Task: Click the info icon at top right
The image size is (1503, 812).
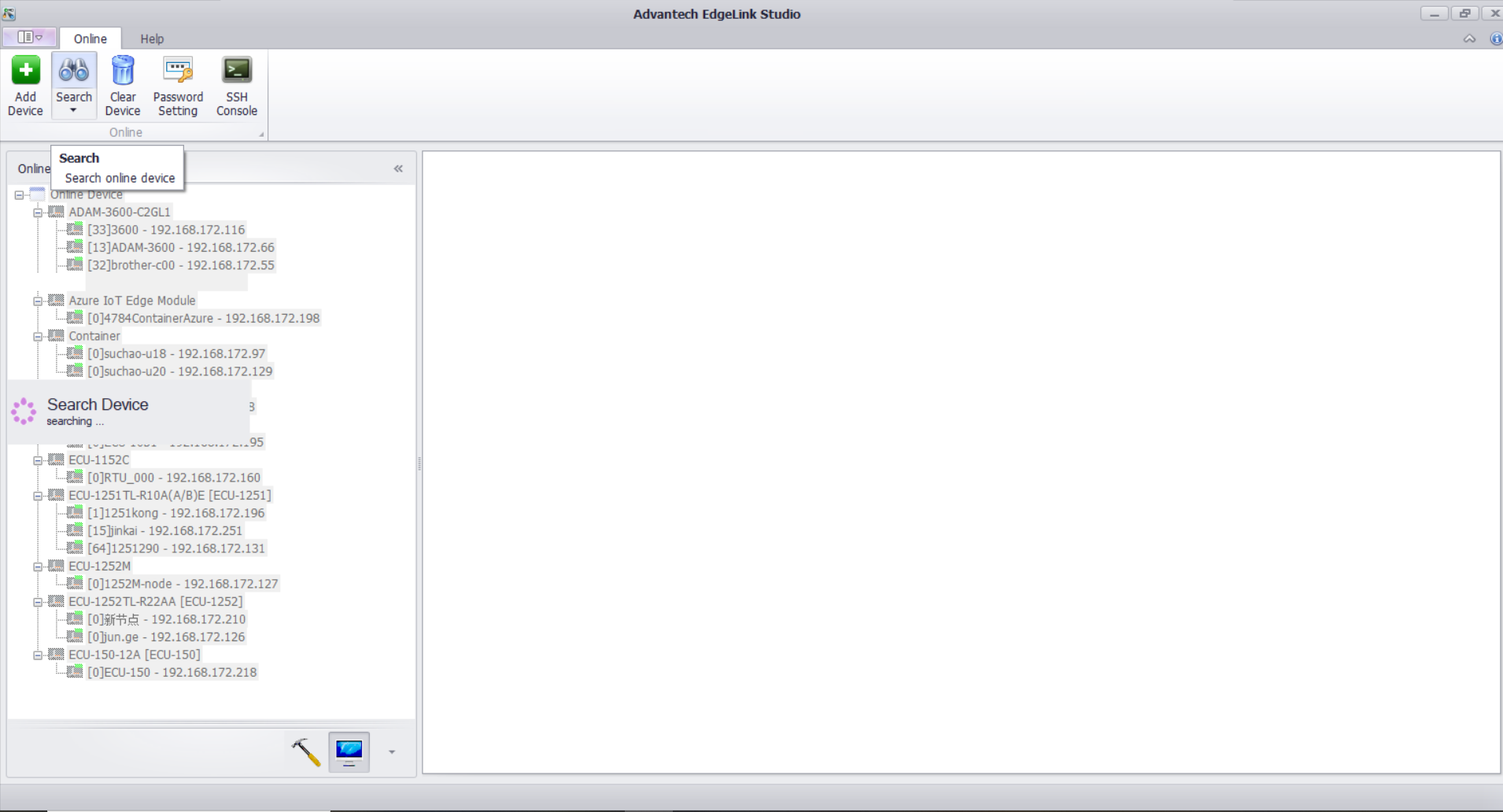Action: coord(1495,39)
